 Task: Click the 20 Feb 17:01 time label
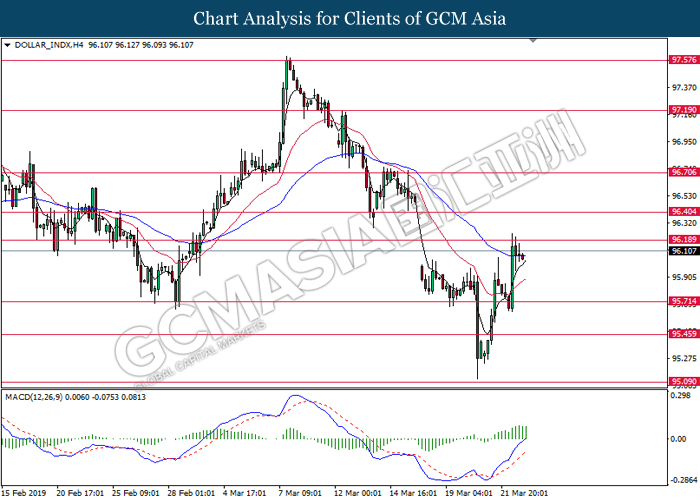point(80,493)
